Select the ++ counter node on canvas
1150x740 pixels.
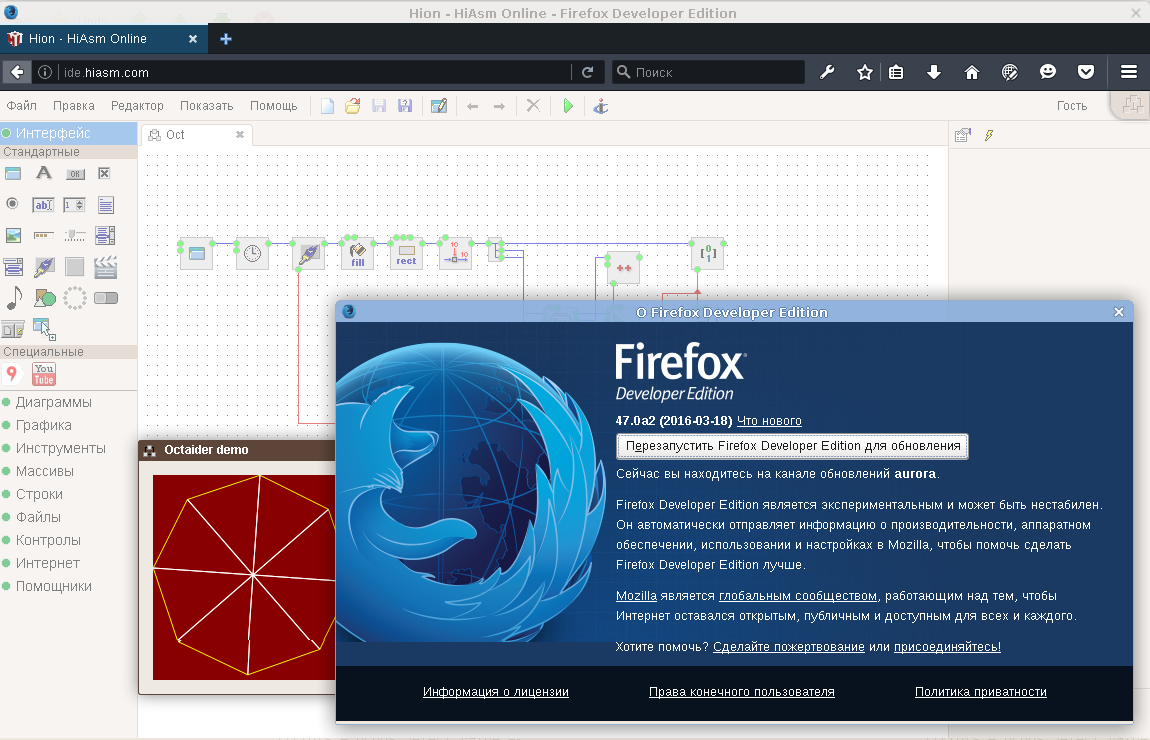624,268
